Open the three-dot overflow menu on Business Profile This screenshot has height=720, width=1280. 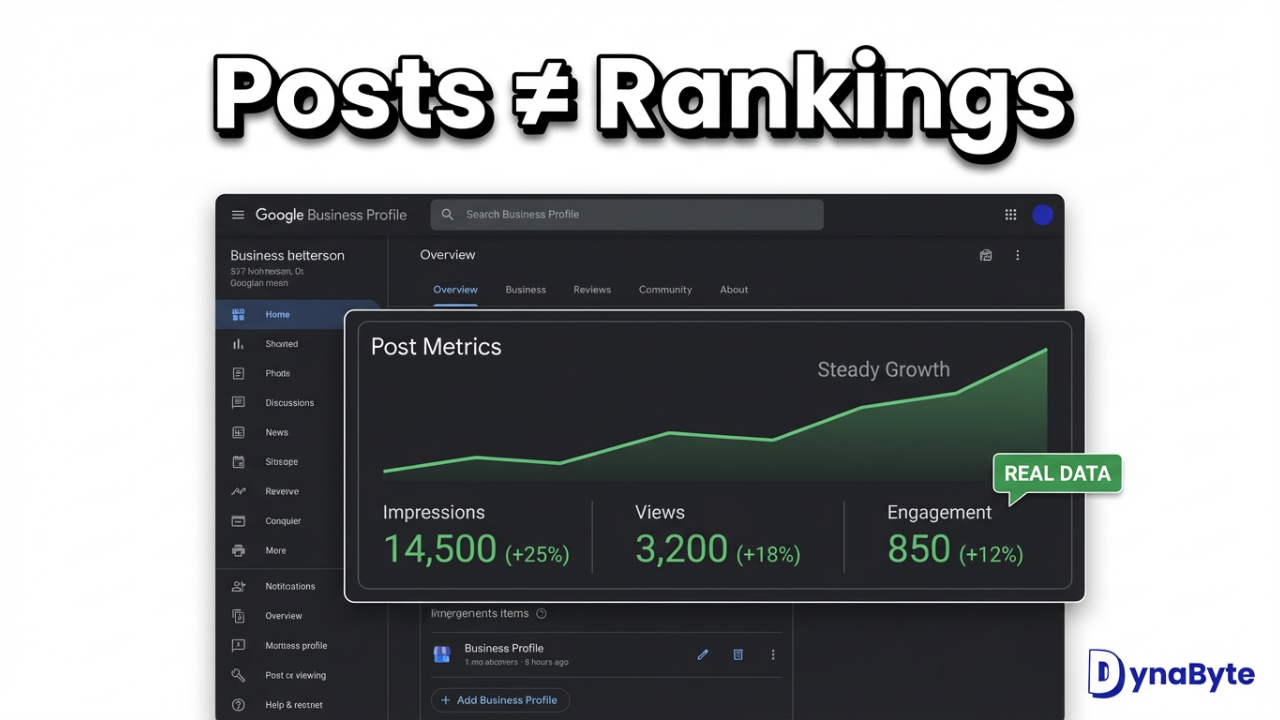pos(772,654)
